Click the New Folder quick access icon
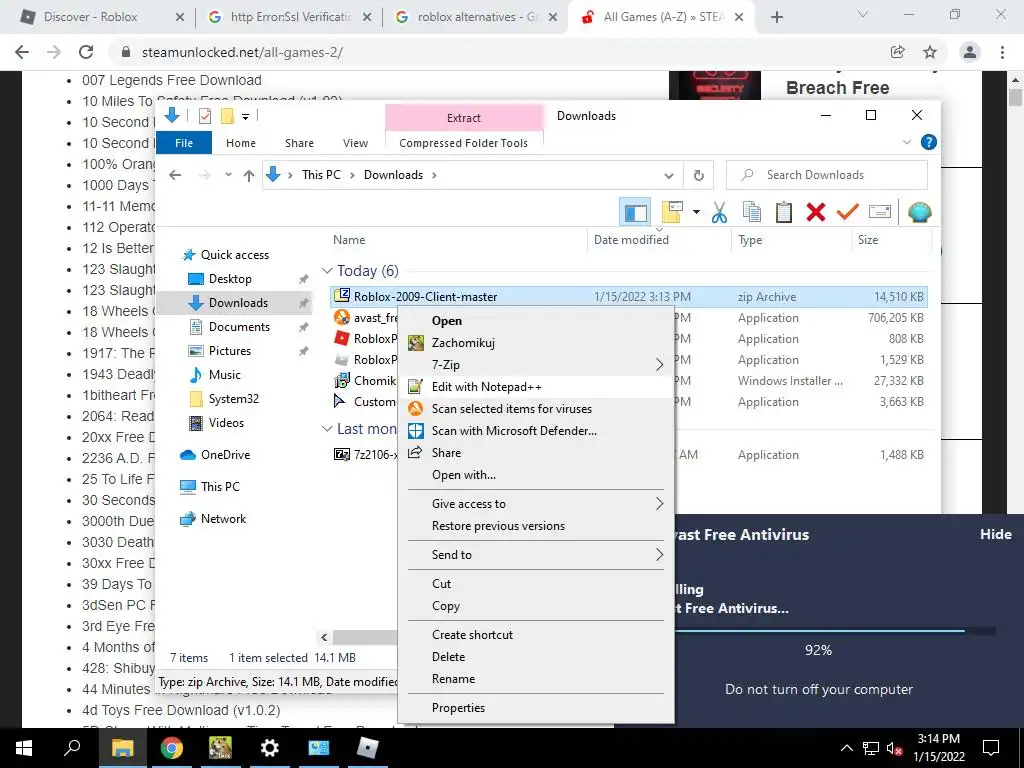 tap(227, 116)
